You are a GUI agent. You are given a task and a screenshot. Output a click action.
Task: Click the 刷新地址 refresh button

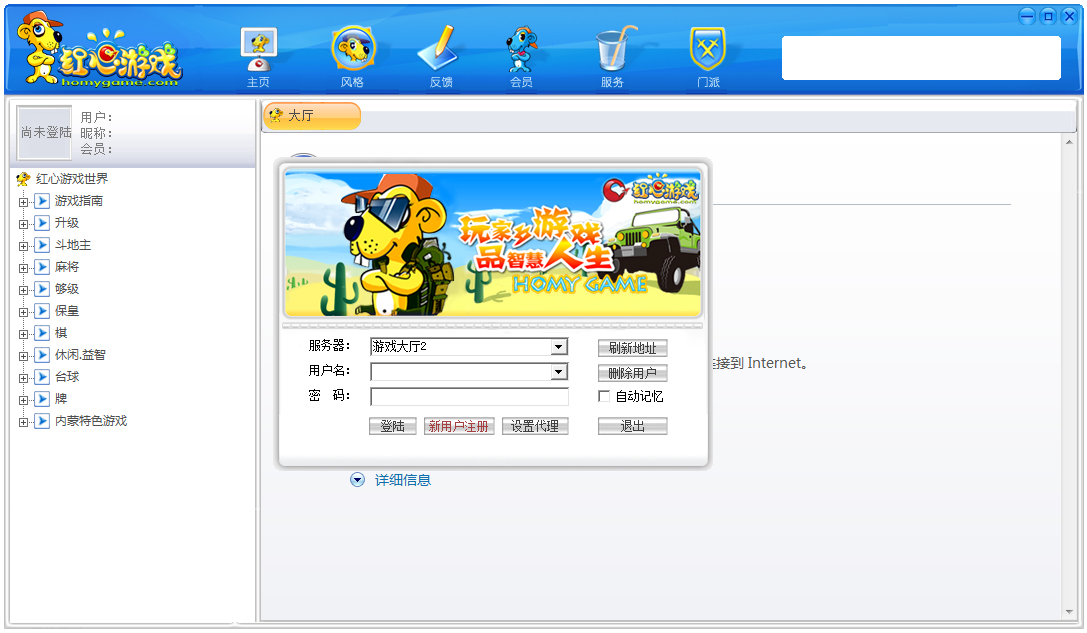pos(631,348)
